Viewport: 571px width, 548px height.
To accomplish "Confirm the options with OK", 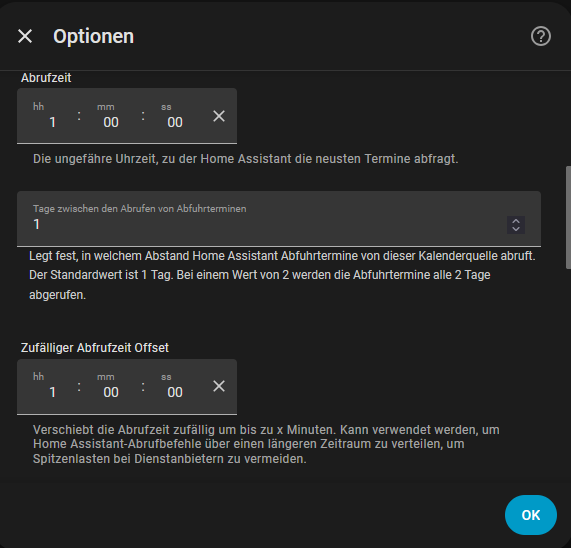I will [x=531, y=515].
